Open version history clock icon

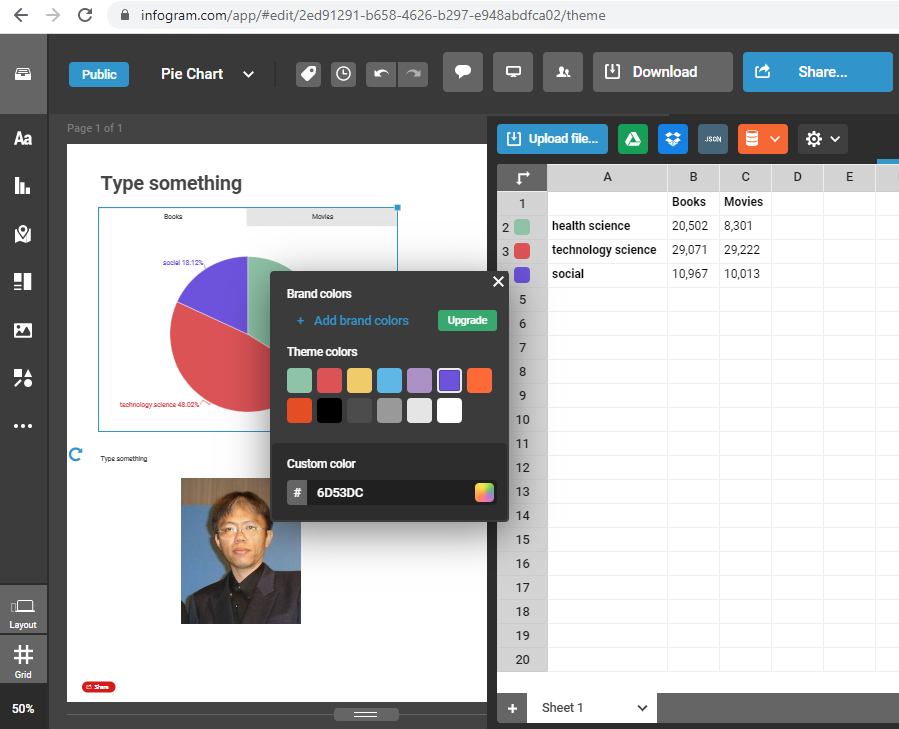[343, 73]
